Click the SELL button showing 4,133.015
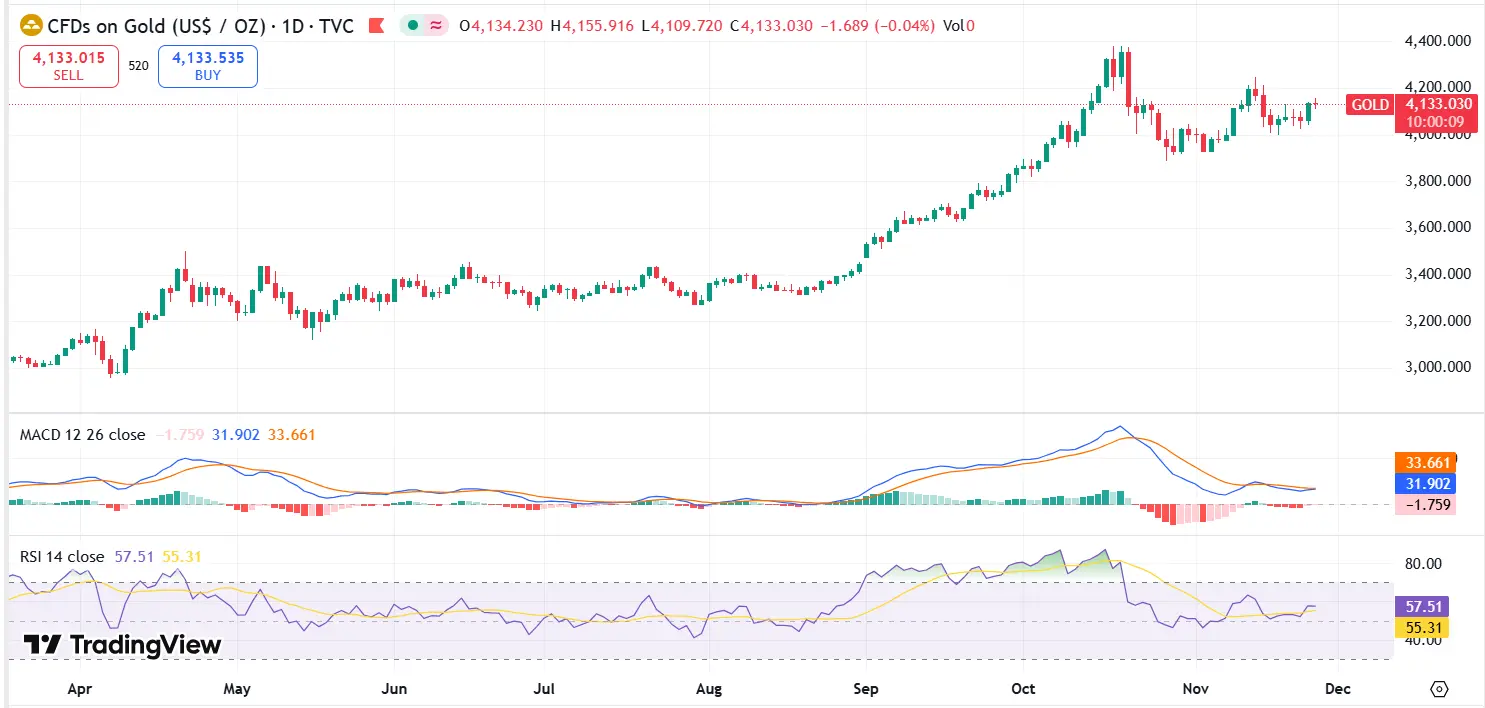The width and height of the screenshot is (1485, 708). pyautogui.click(x=68, y=66)
